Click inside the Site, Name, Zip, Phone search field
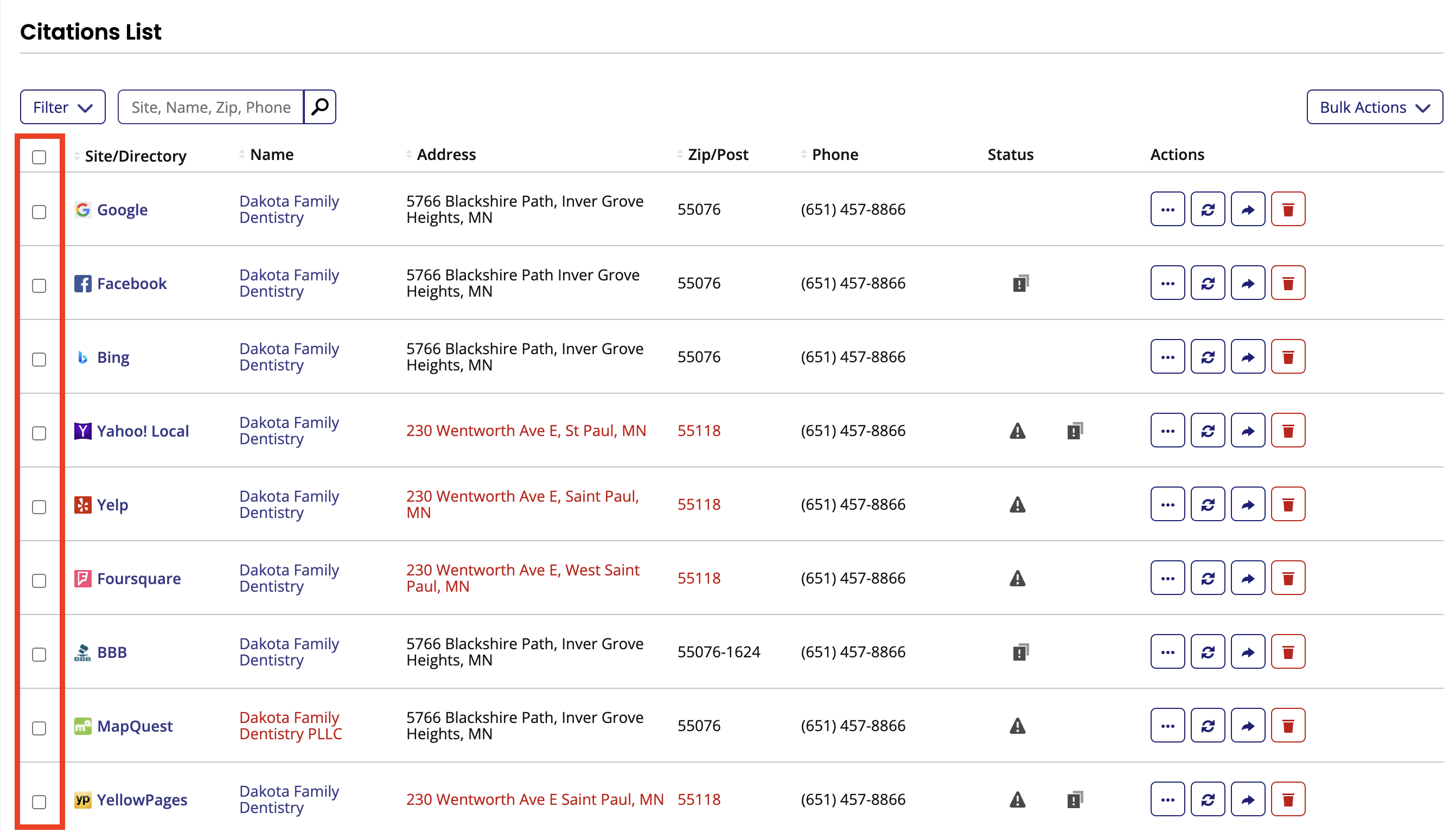Image resolution: width=1456 pixels, height=832 pixels. point(210,106)
